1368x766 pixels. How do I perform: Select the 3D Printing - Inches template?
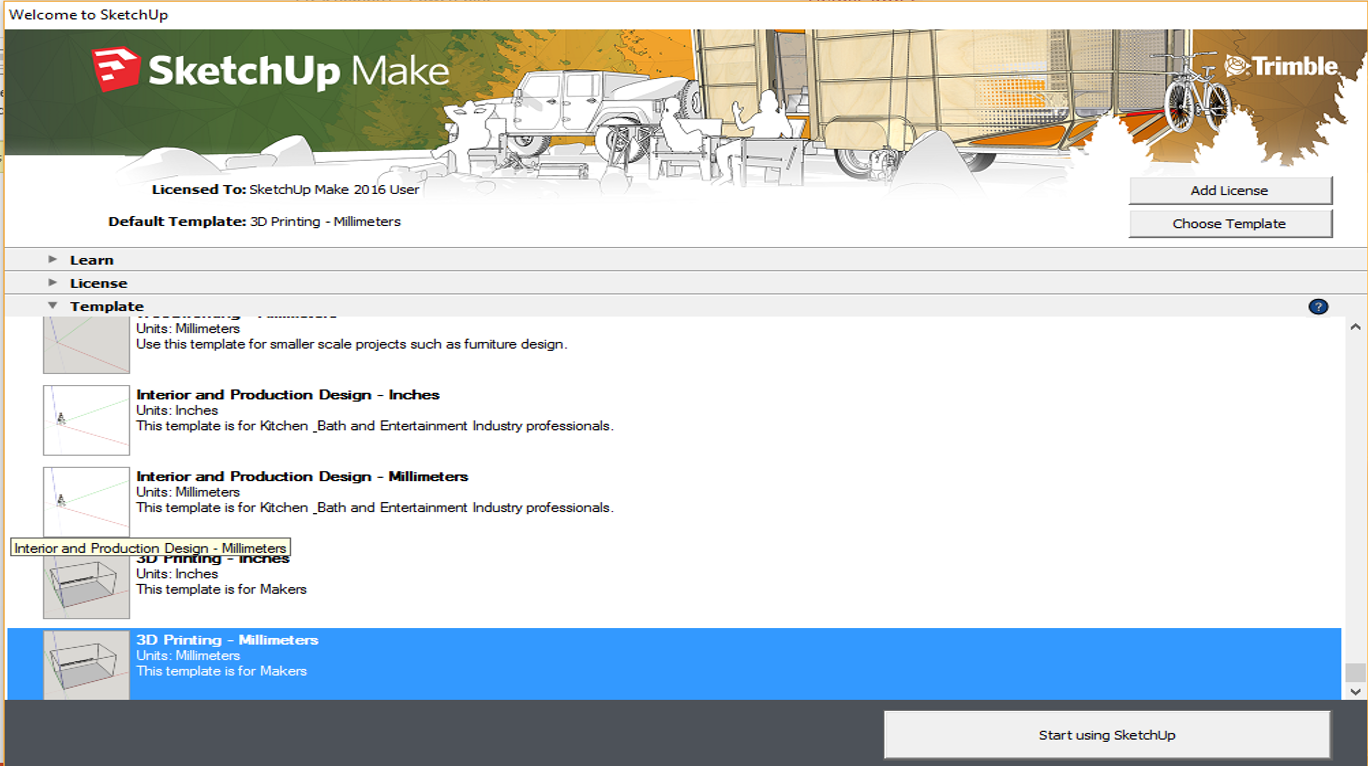400,573
